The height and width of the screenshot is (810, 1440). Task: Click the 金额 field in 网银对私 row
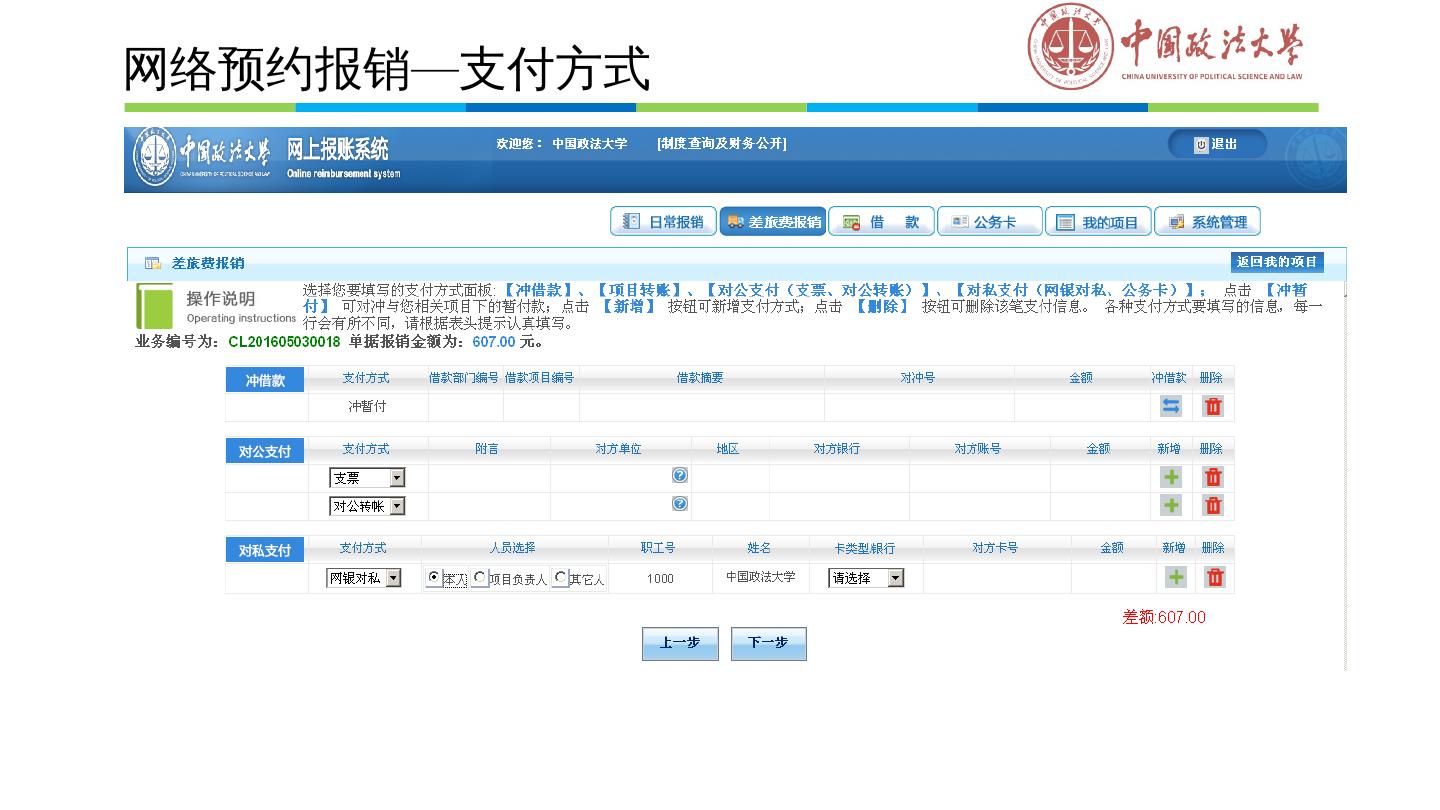1114,578
